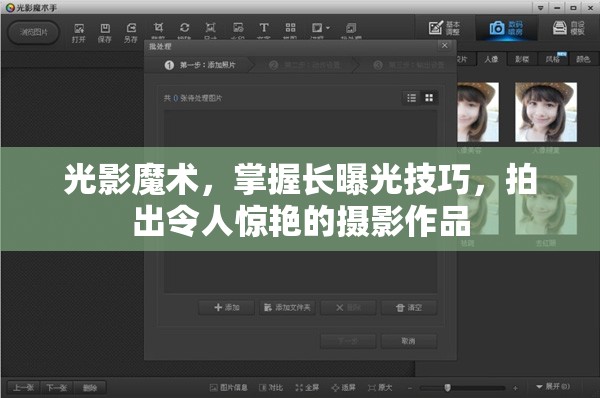Switch batch dialog to grid thumbnail view
The height and width of the screenshot is (398, 600).
click(x=429, y=98)
